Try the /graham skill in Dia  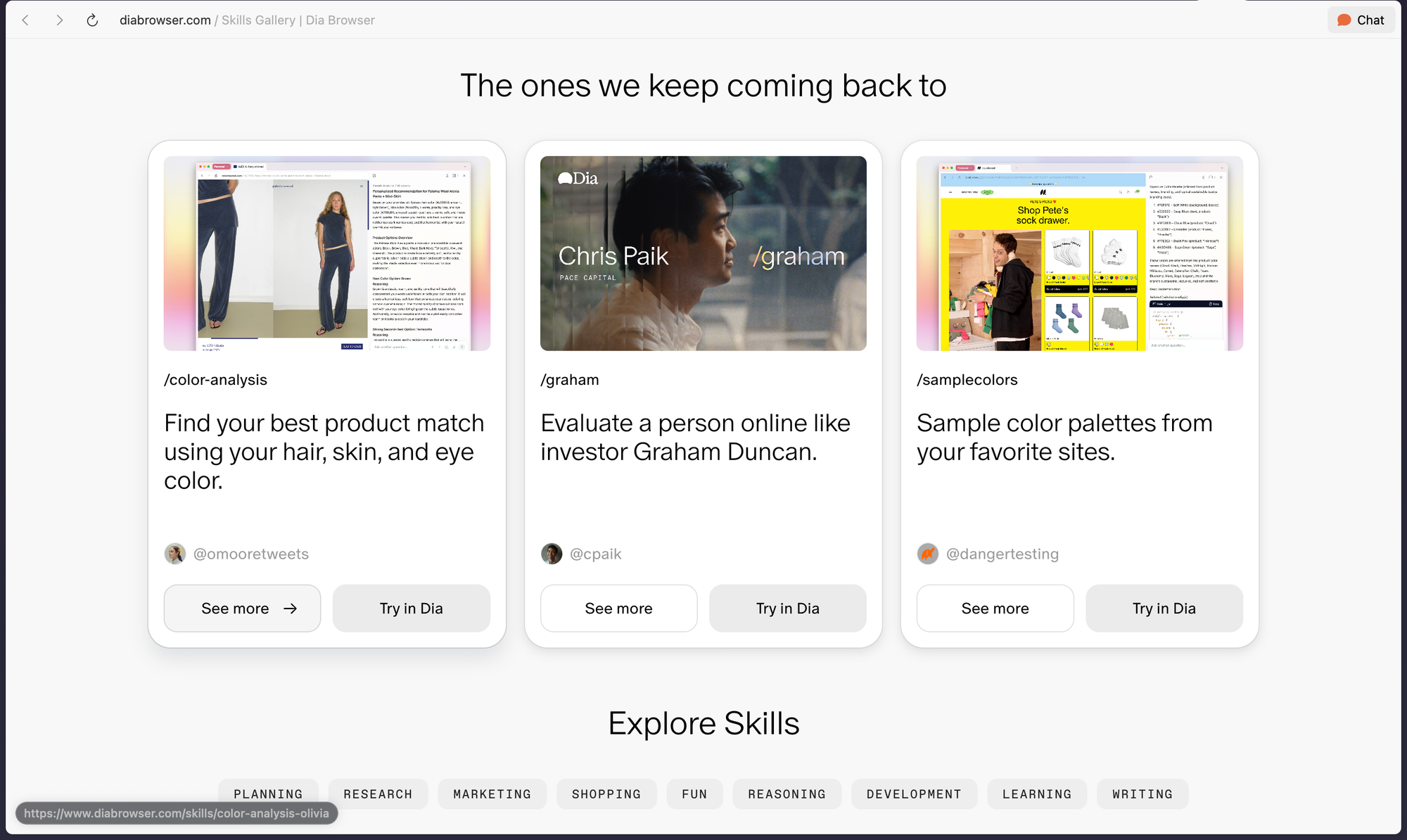[x=788, y=609]
